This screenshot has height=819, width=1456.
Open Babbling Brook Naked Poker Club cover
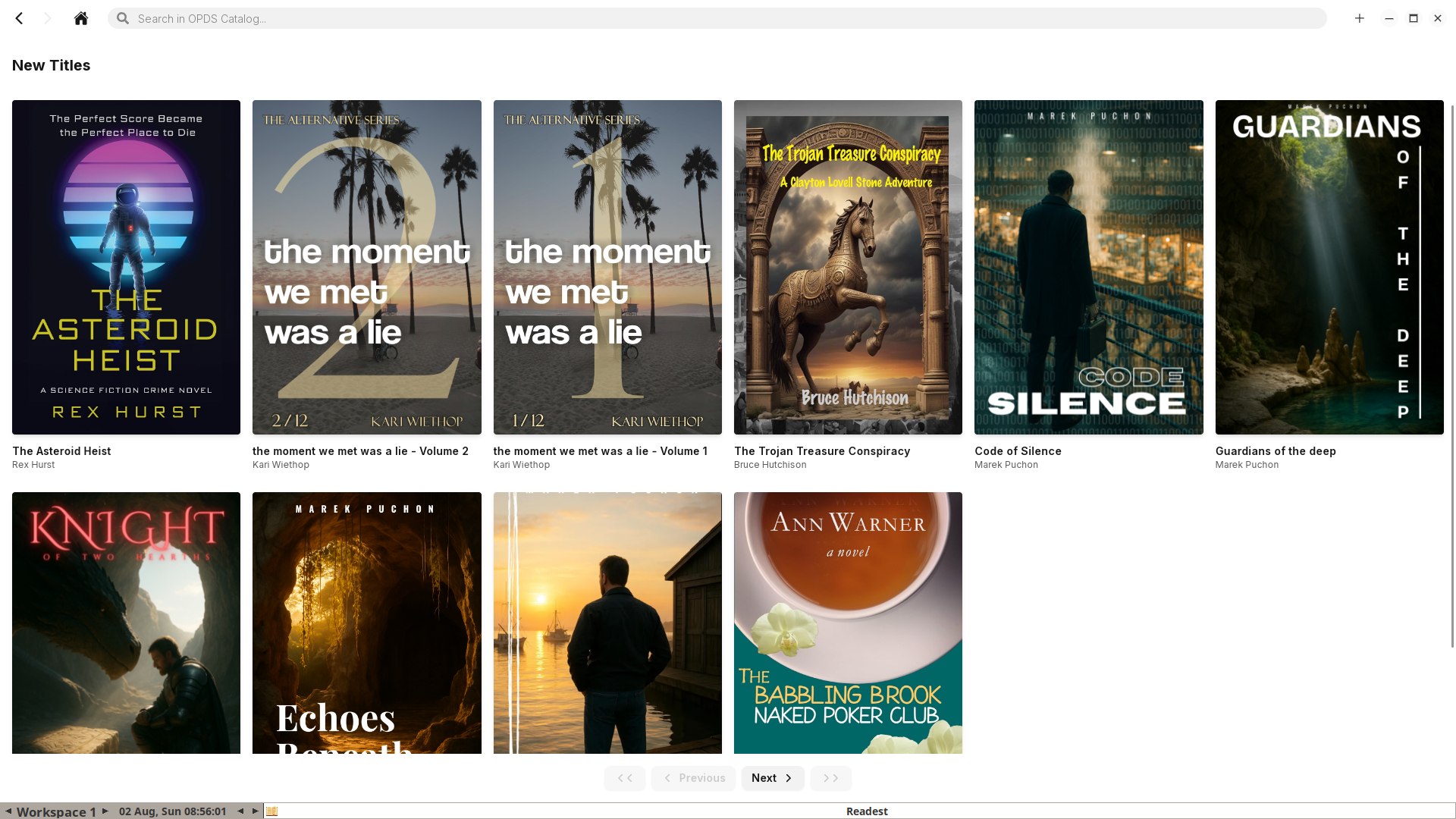tap(848, 623)
